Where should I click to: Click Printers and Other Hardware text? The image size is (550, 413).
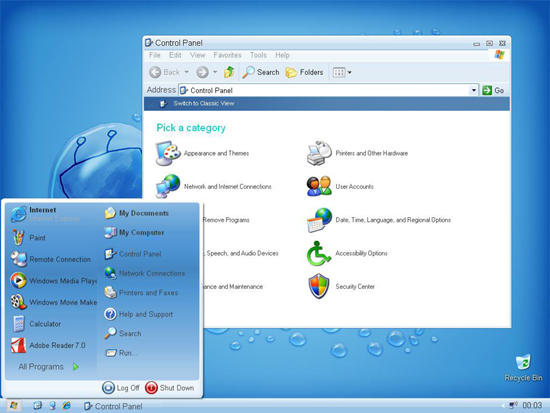[371, 153]
